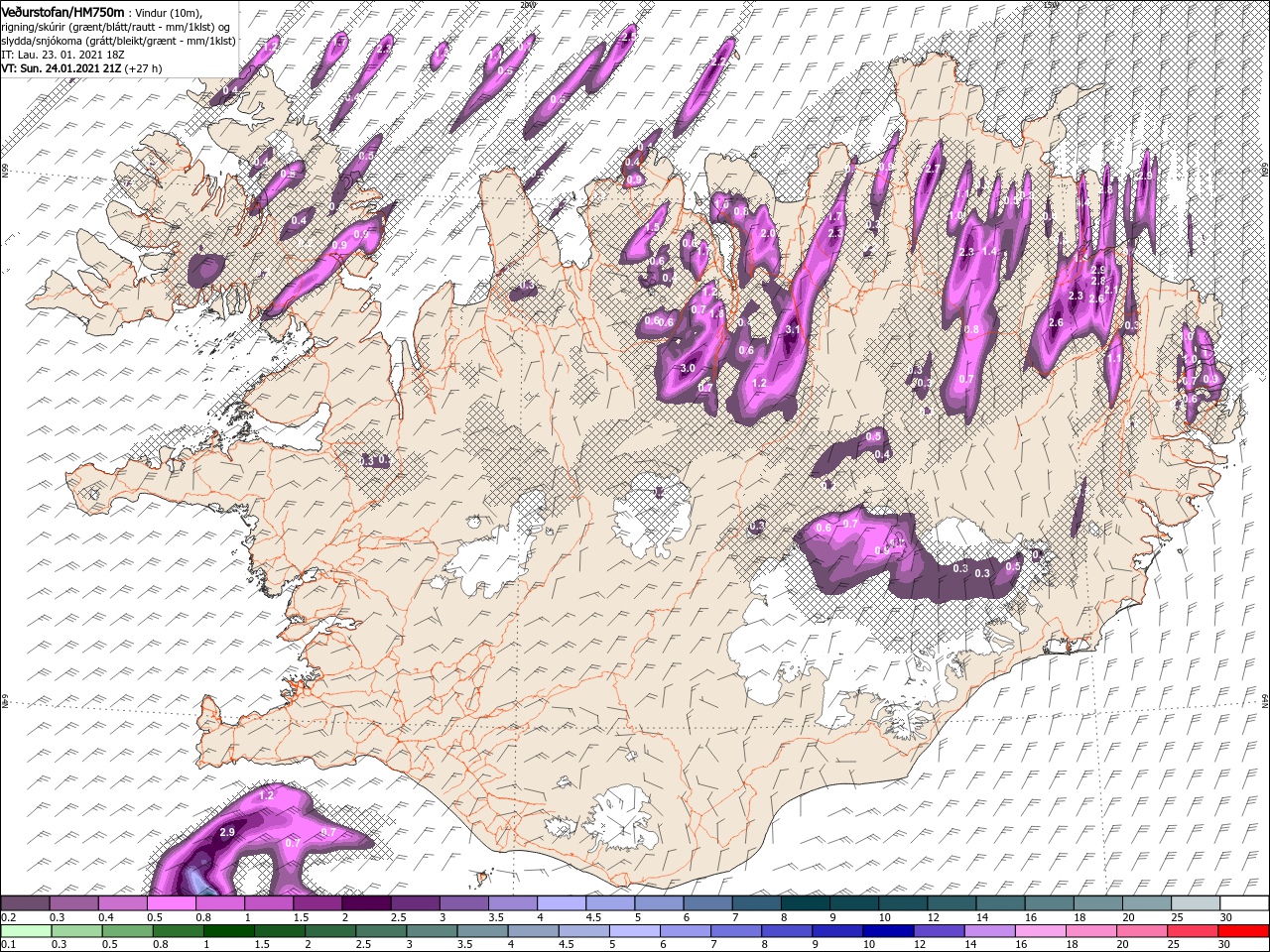Click the dull purple 0.2–0.3 snow legend swatch

pos(25,903)
